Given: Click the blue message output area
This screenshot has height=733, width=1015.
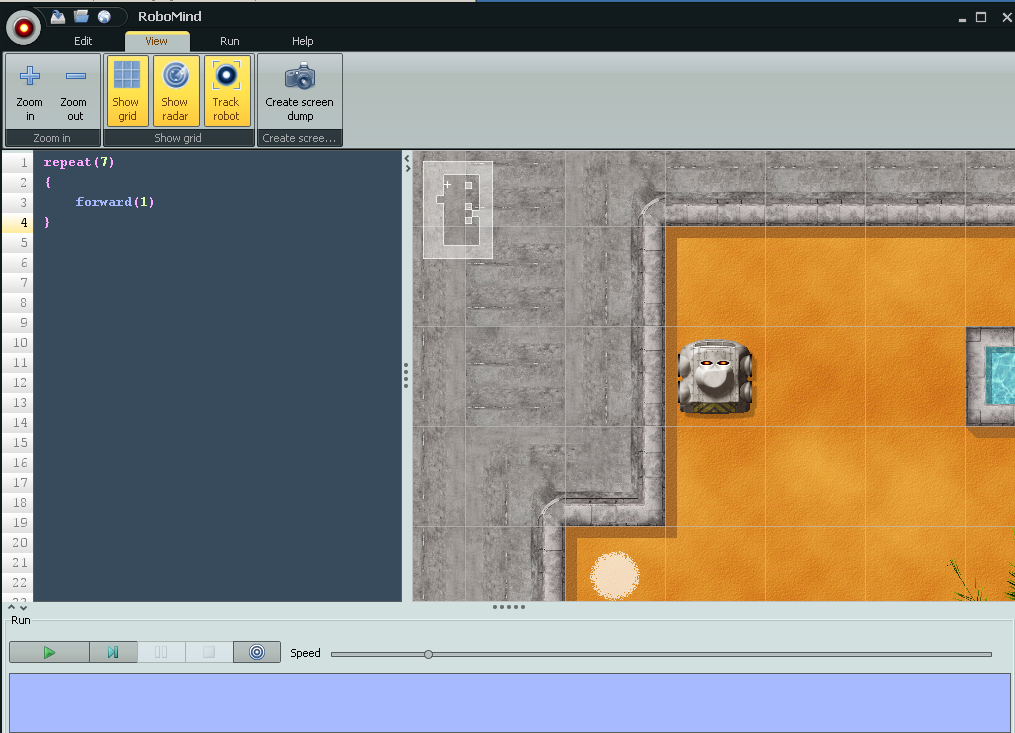Looking at the screenshot, I should tap(509, 703).
